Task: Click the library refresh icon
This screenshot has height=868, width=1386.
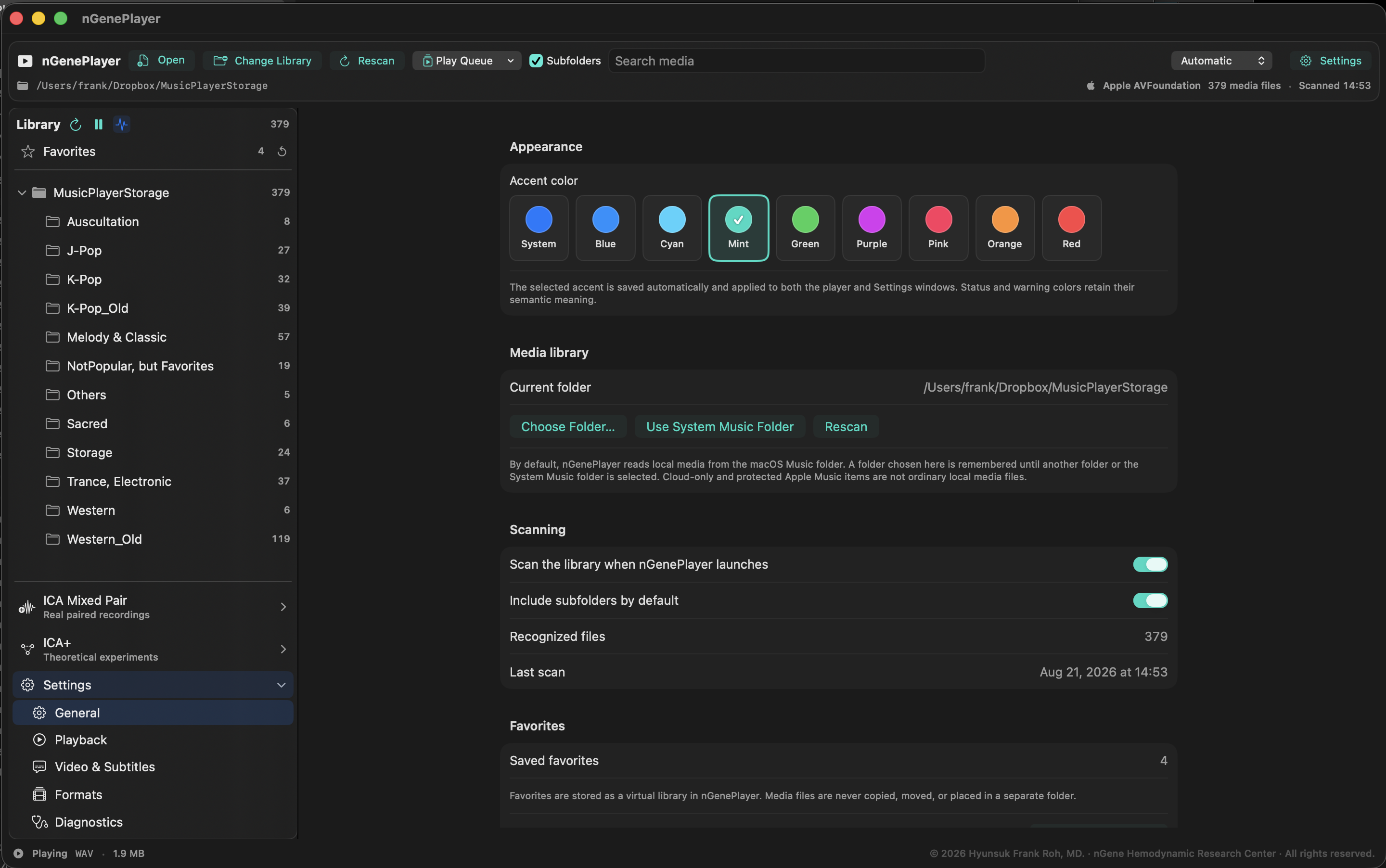Action: [x=75, y=125]
